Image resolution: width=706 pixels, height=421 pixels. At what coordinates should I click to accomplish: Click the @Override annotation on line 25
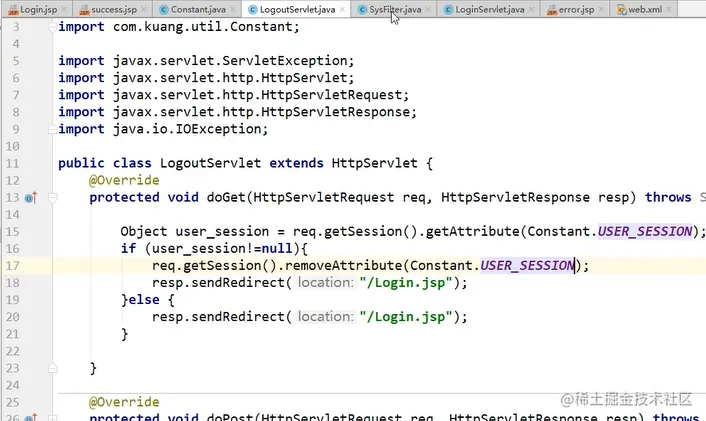coord(124,402)
